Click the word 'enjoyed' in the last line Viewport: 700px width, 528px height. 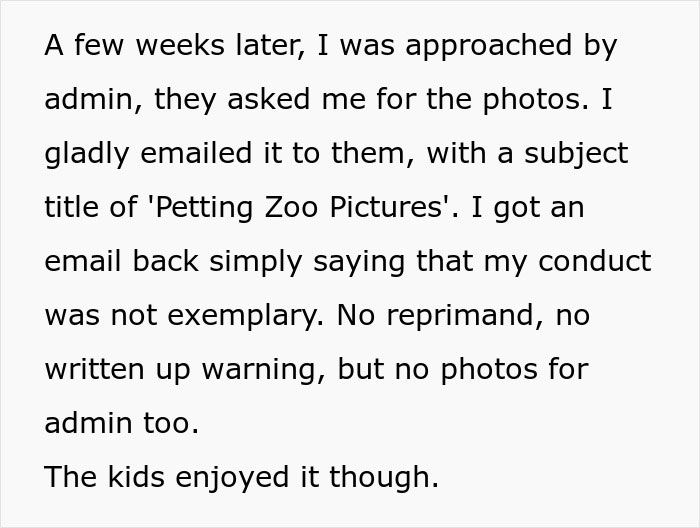click(x=232, y=478)
